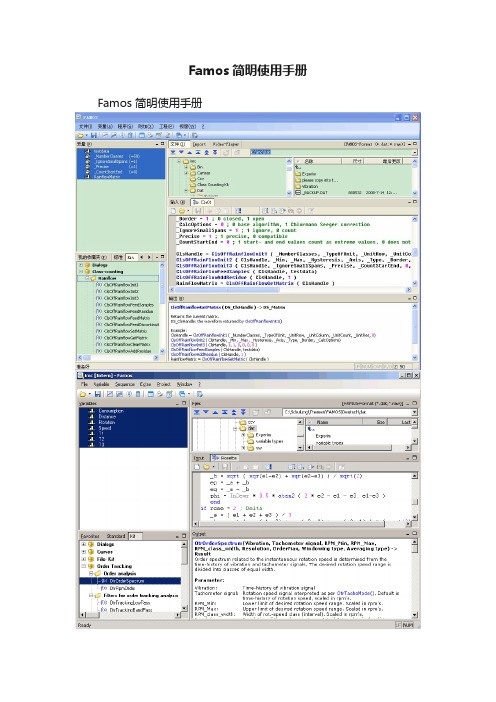Image resolution: width=496 pixels, height=702 pixels.
Task: Open the path combo box dropdown in the English Files panel
Action: tap(415, 412)
